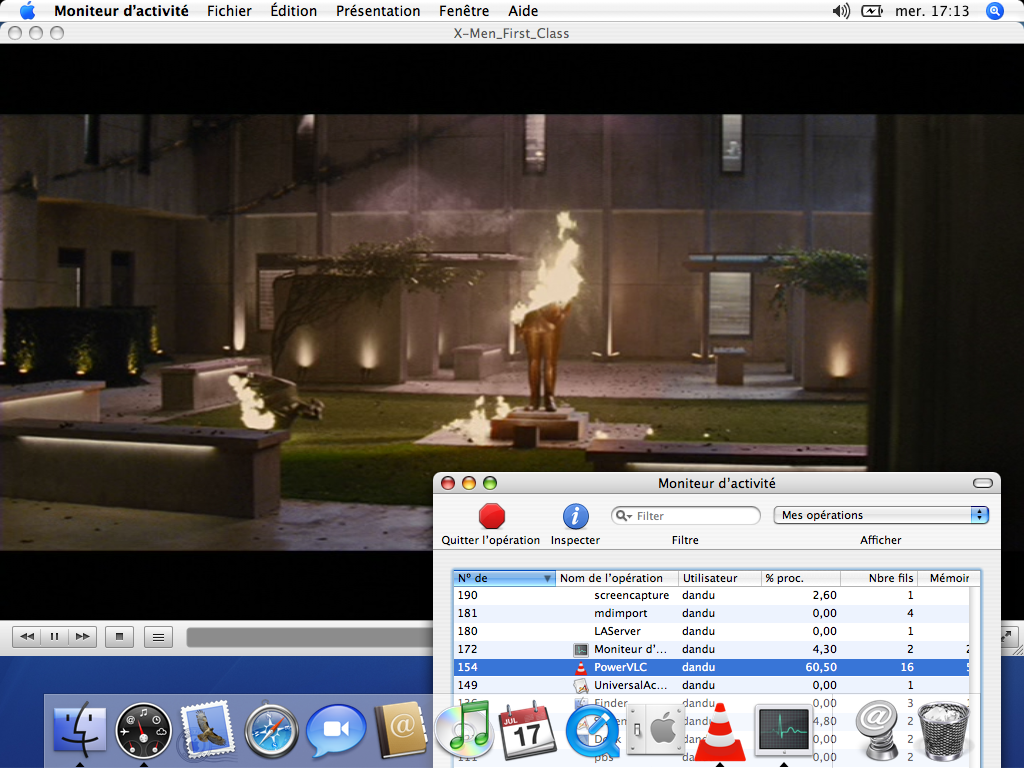Click the volume speaker icon in menu bar
The height and width of the screenshot is (768, 1024).
point(841,10)
